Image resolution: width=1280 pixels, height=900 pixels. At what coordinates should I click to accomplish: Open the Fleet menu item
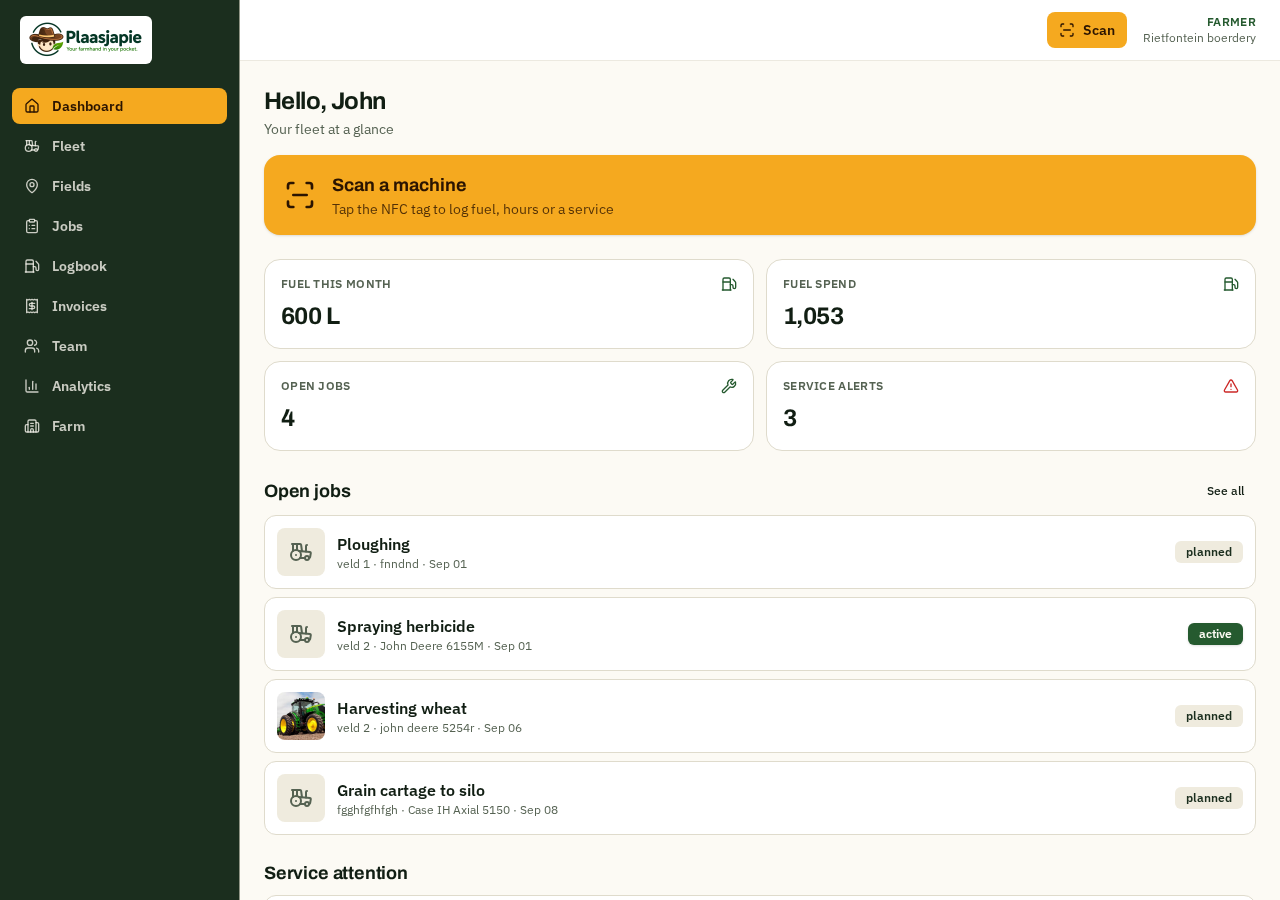tap(119, 146)
